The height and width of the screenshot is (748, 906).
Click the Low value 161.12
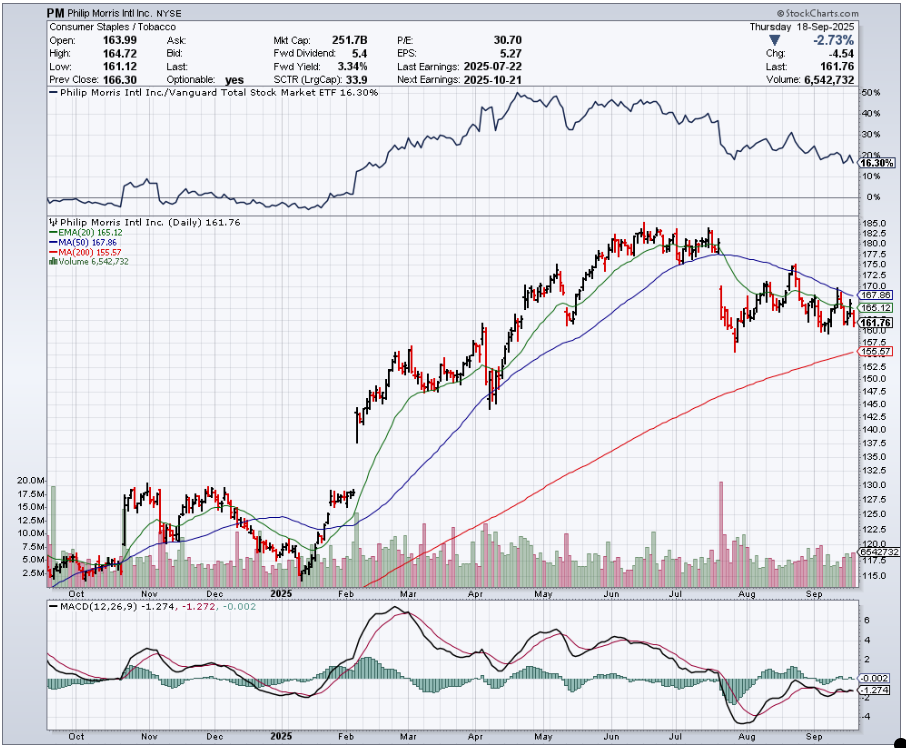[120, 66]
